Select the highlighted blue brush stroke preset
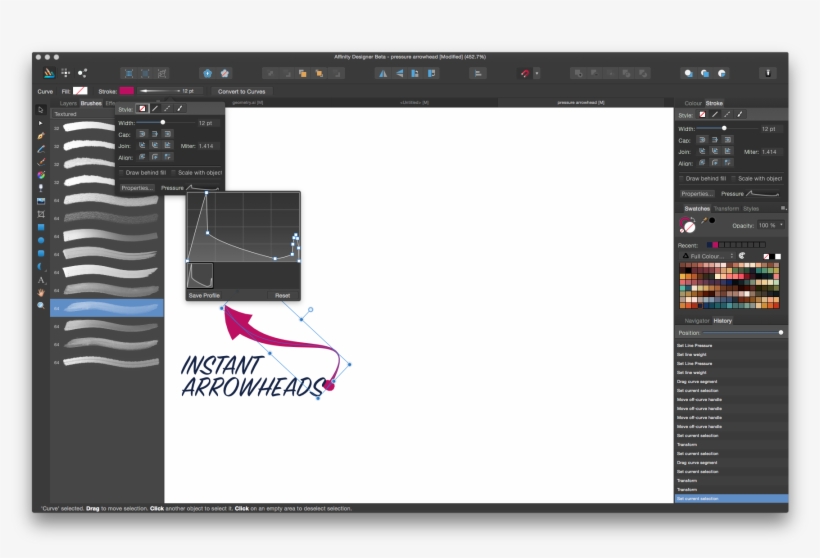 tap(108, 308)
